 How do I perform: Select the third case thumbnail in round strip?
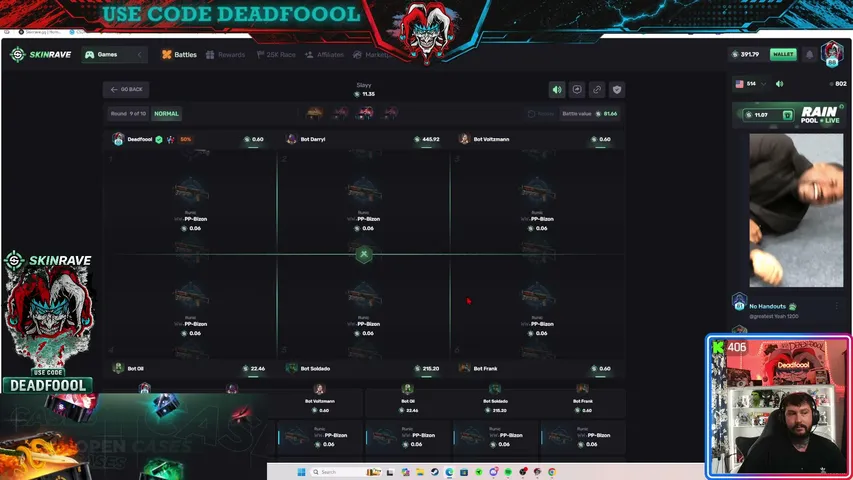365,113
